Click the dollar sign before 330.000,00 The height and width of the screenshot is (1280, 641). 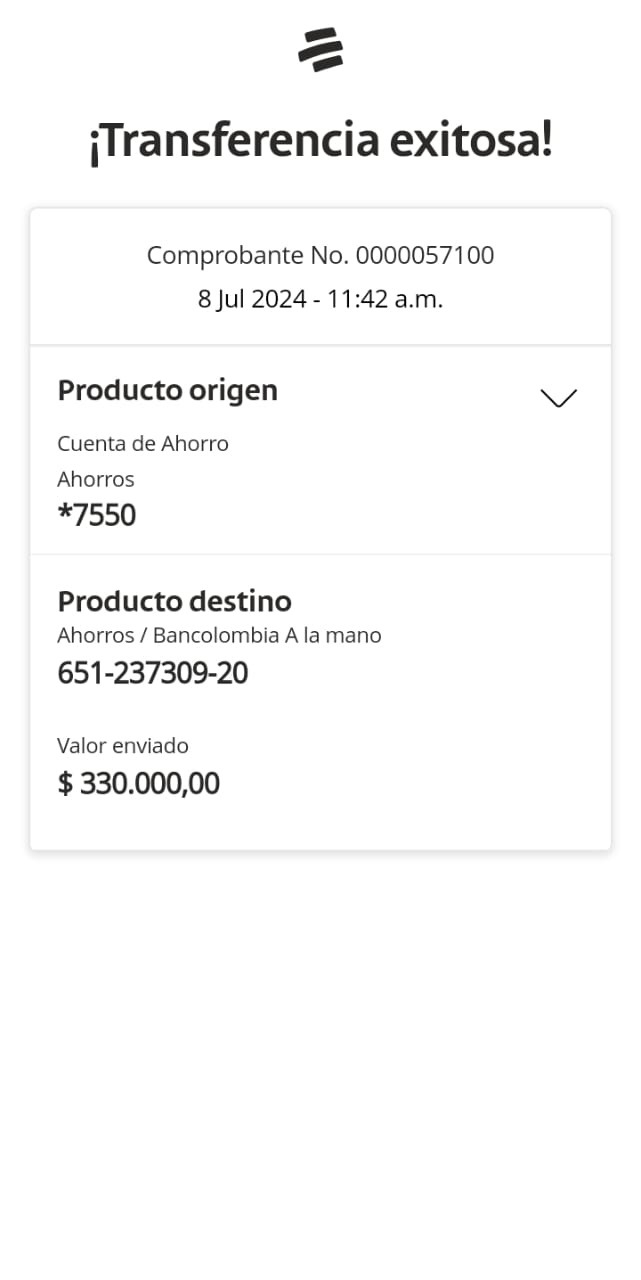coord(65,783)
